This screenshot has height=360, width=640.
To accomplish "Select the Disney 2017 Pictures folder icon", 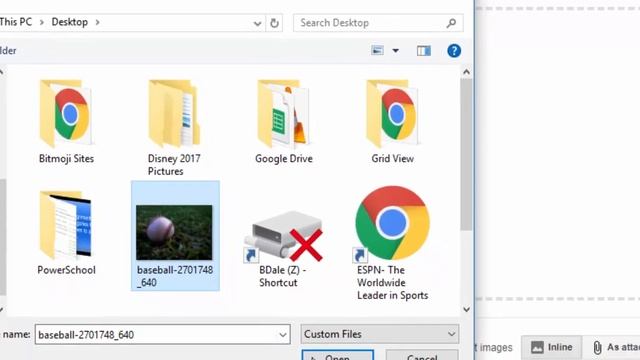I will pyautogui.click(x=174, y=113).
